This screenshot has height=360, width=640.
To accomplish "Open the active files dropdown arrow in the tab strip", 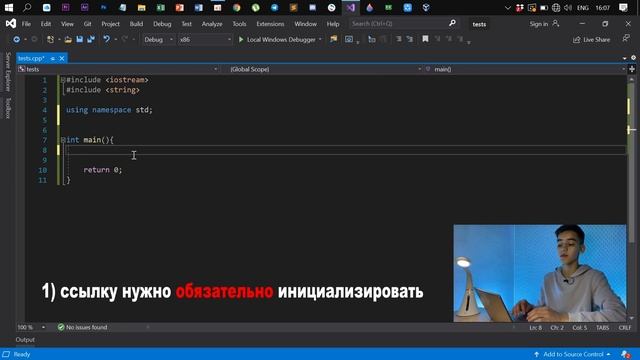I will coord(624,58).
